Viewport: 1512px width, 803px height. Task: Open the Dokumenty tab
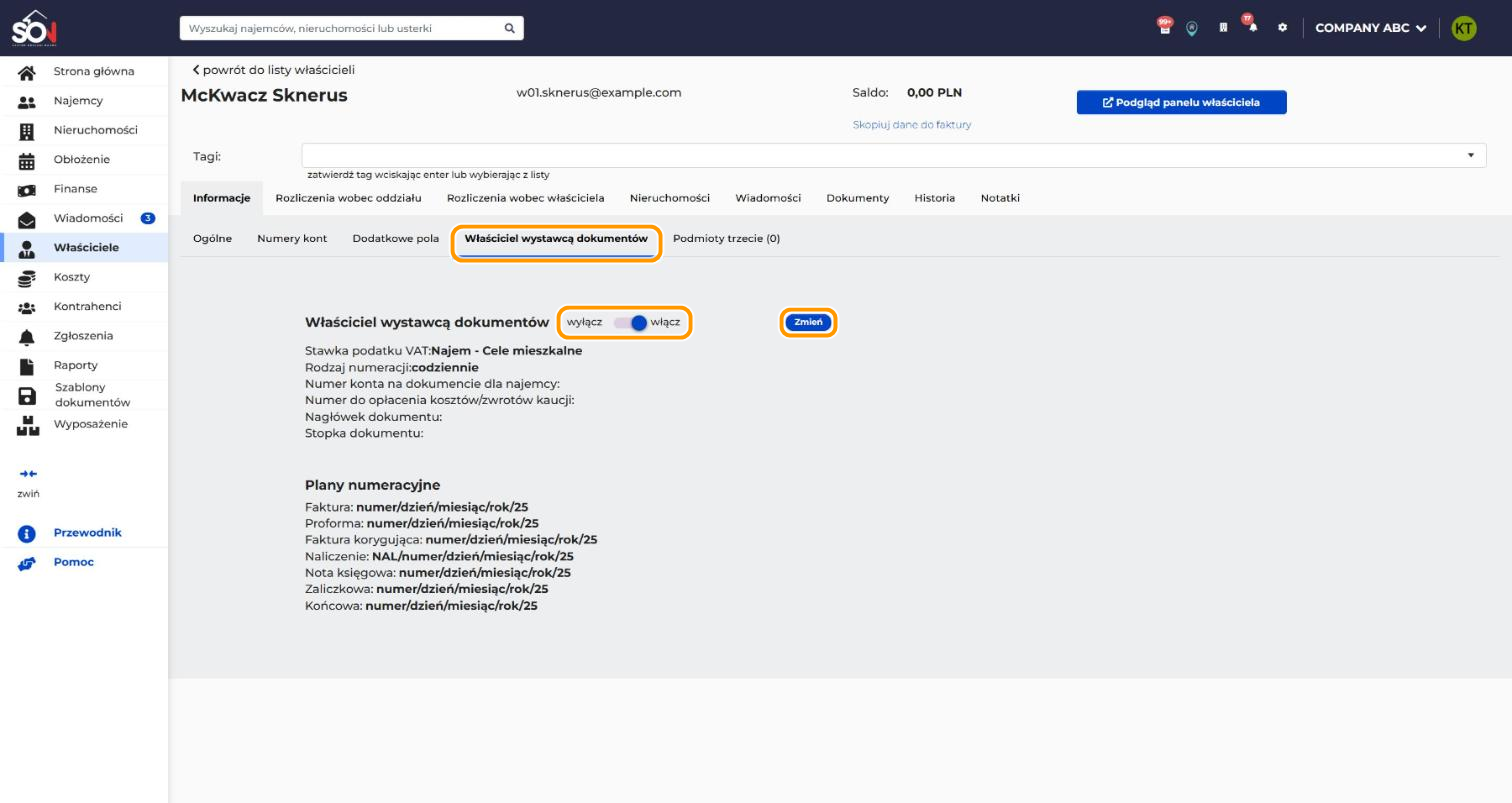click(x=857, y=198)
